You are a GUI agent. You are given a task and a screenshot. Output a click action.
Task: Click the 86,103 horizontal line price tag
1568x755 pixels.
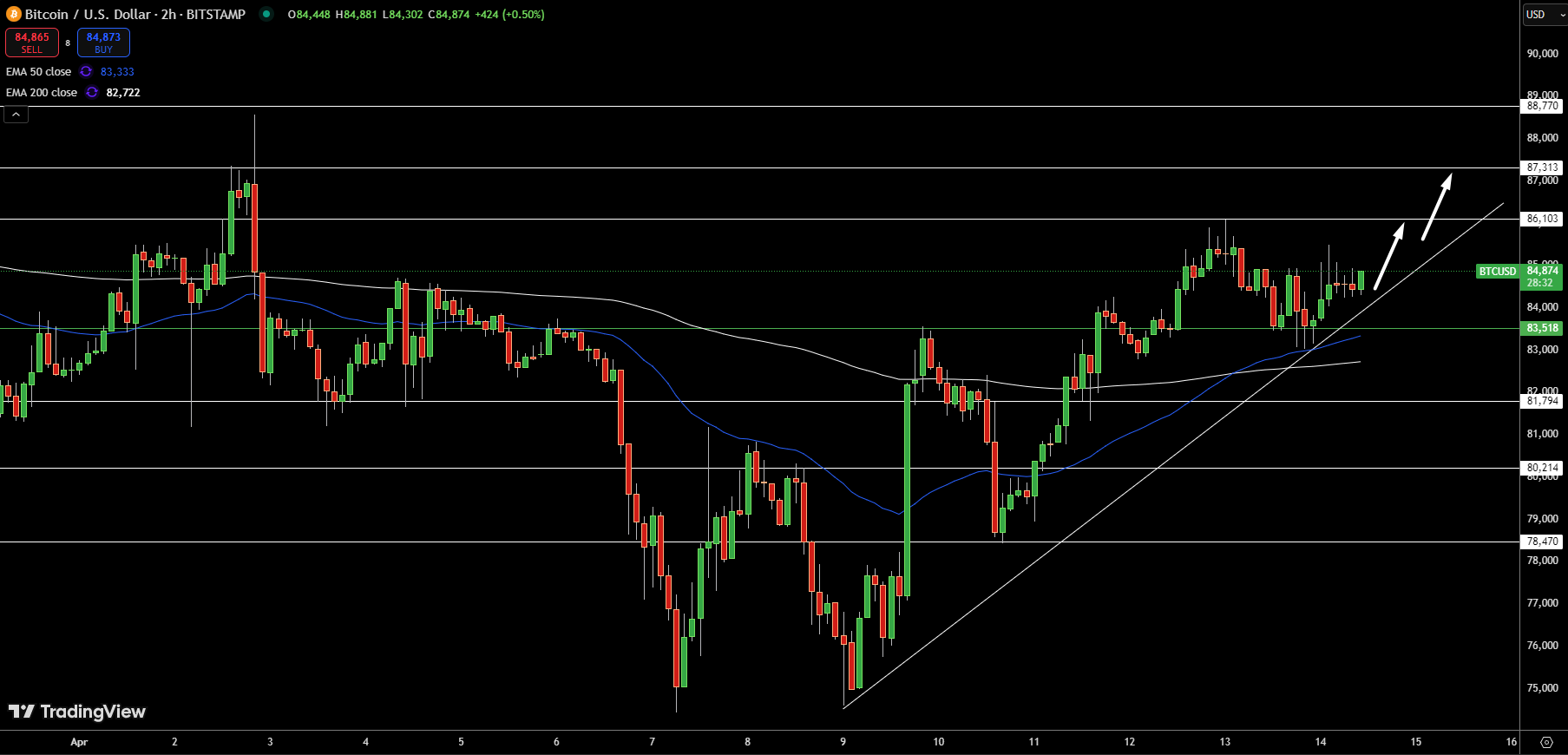[1543, 219]
